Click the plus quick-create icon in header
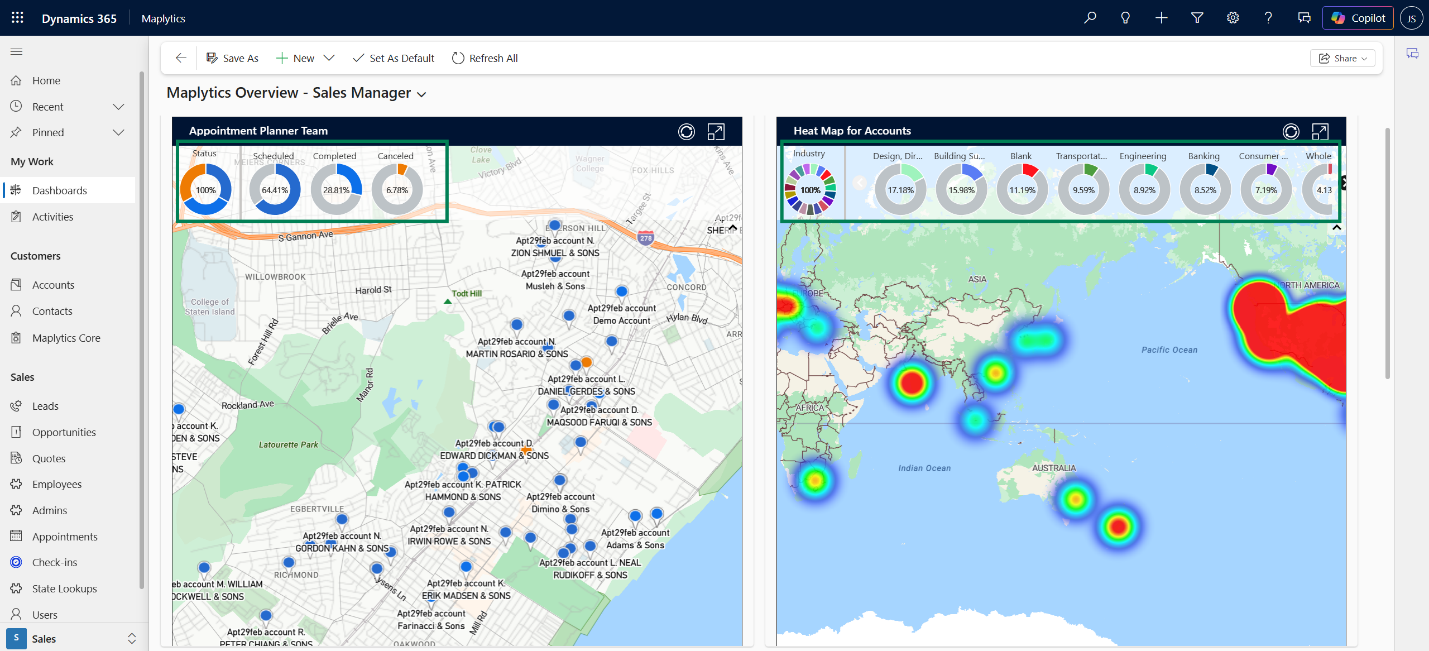Screen dimensions: 1429x651 (x=1161, y=18)
